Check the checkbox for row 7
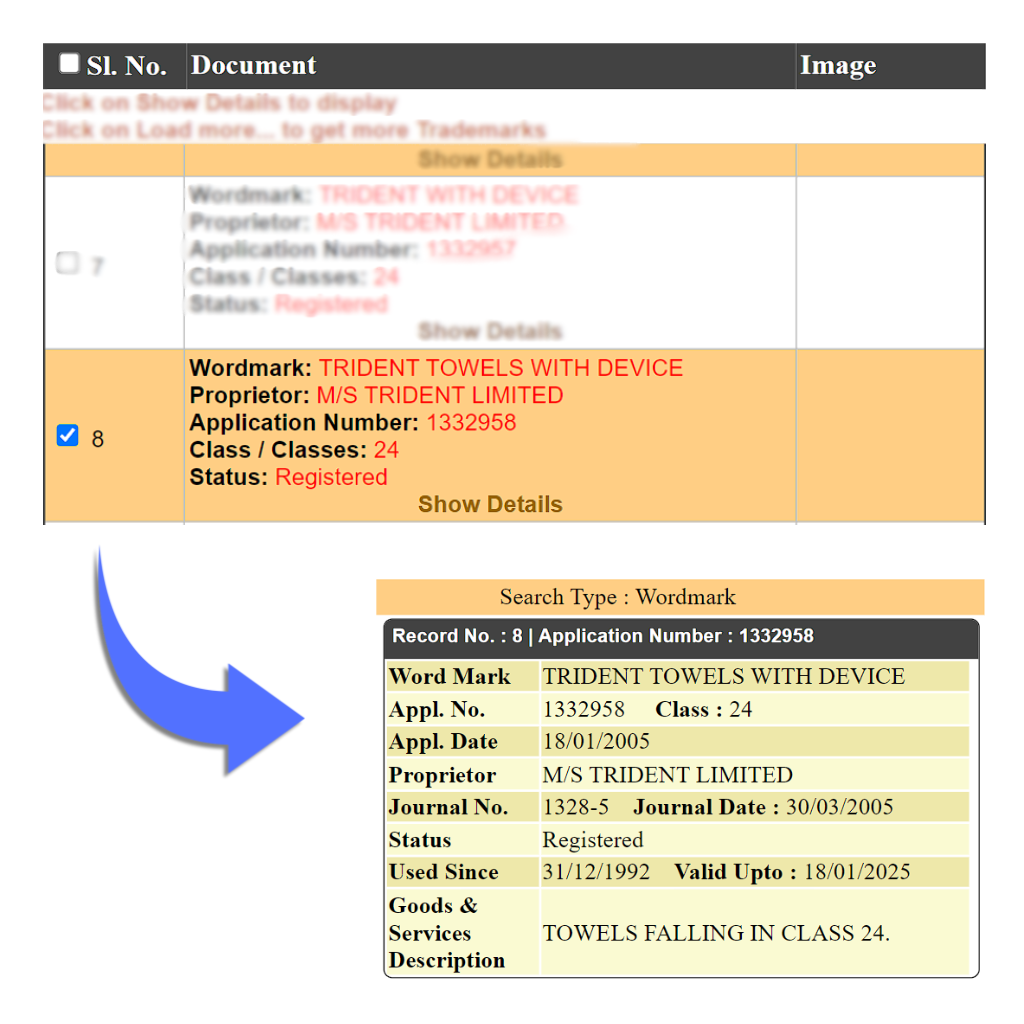The image size is (1024, 1024). pos(67,264)
